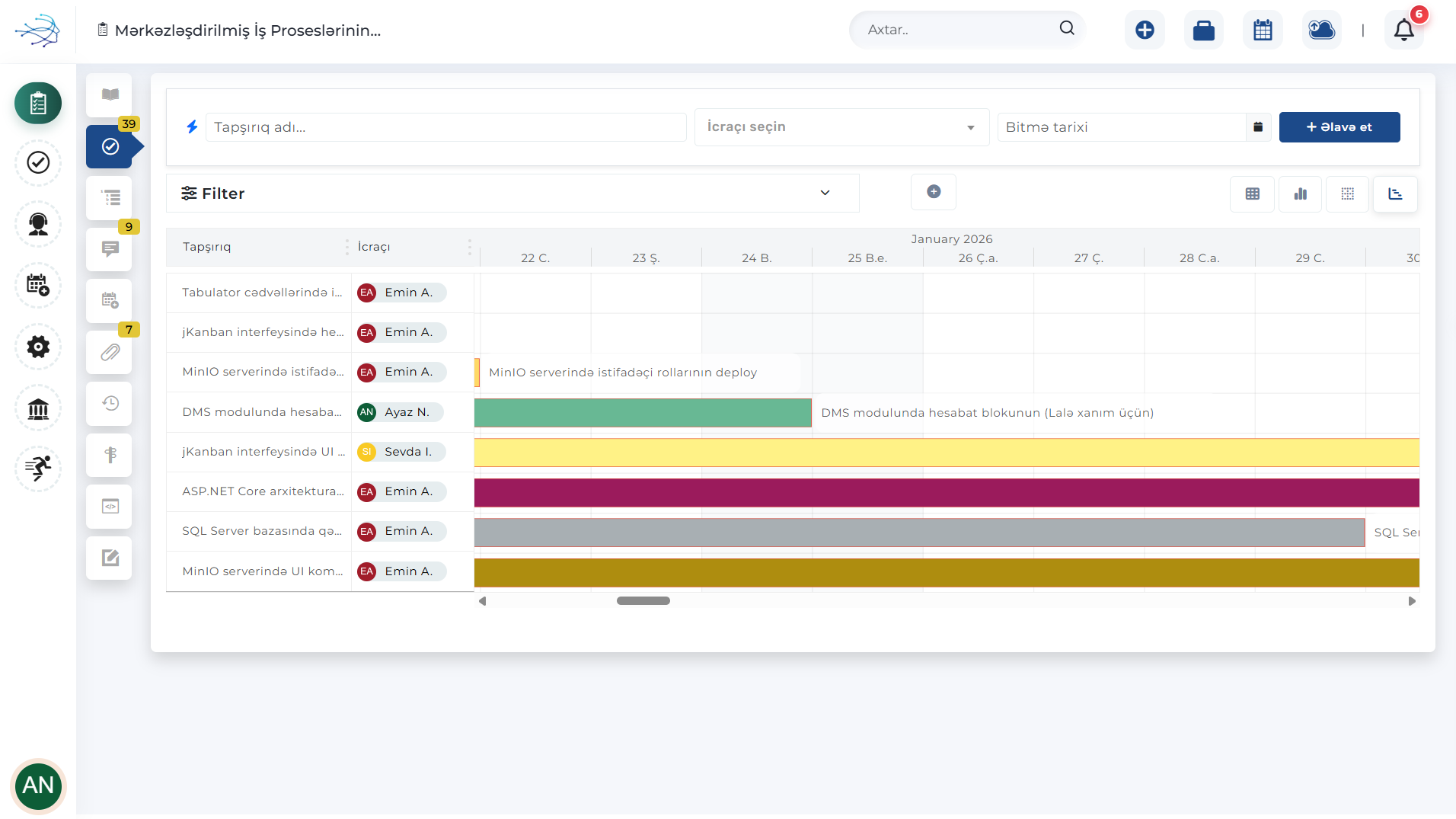The width and height of the screenshot is (1456, 819).
Task: Open the cloud upload icon in header
Action: pos(1322,30)
